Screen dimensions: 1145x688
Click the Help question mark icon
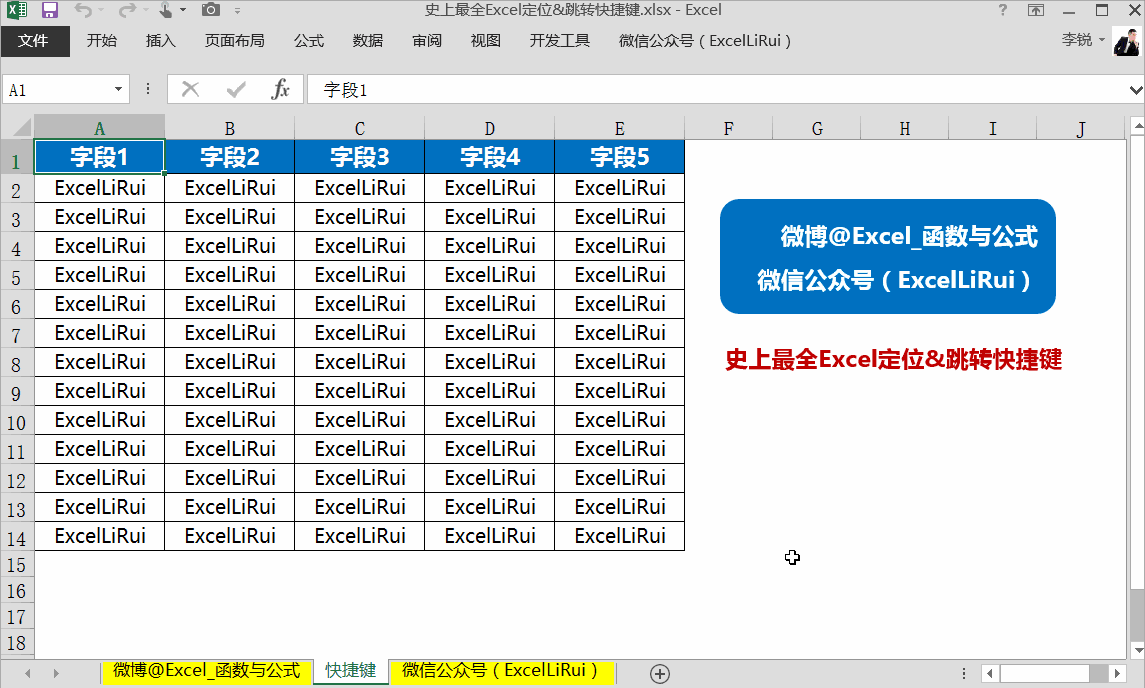(1003, 10)
